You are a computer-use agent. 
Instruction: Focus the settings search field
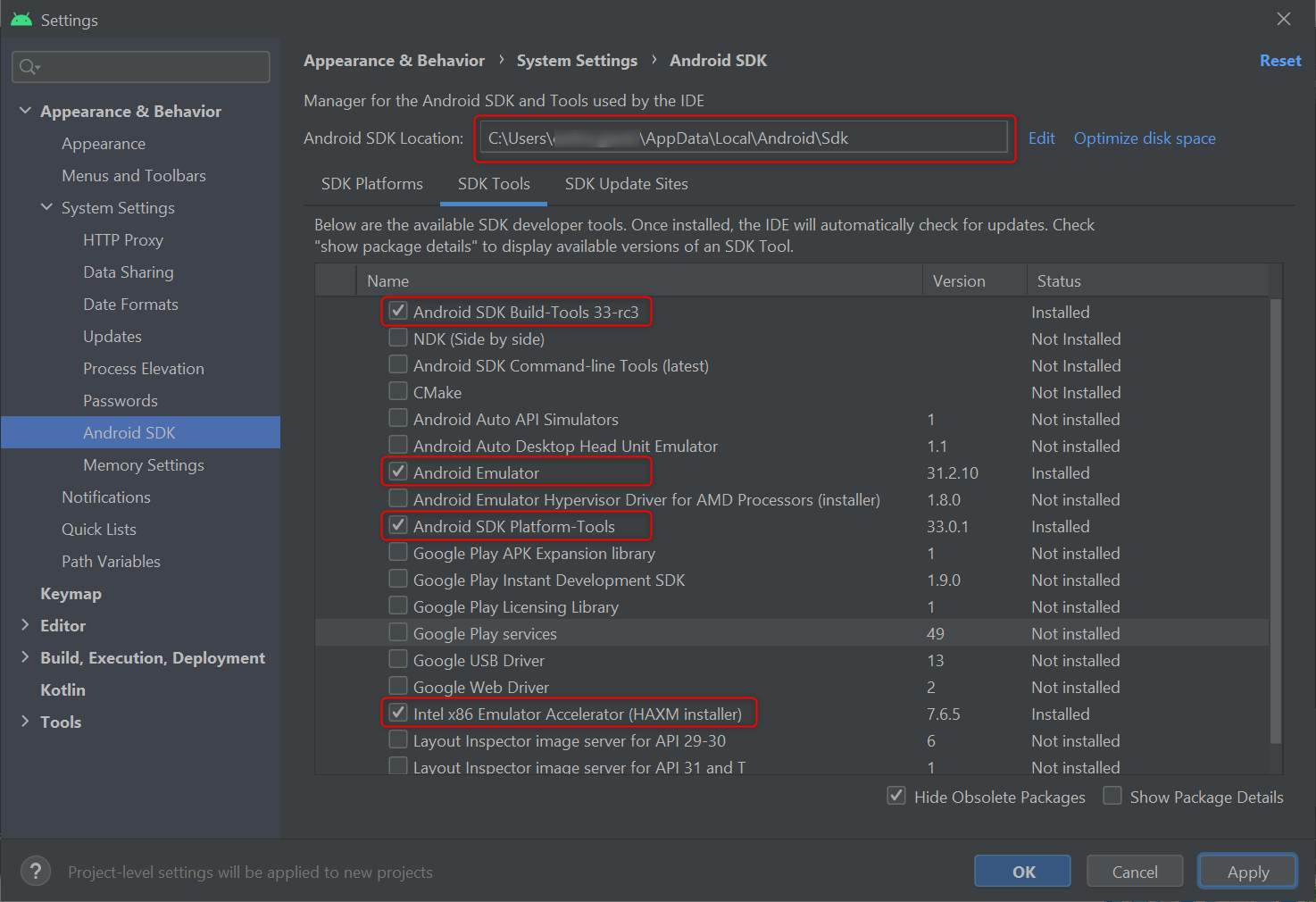tap(141, 67)
